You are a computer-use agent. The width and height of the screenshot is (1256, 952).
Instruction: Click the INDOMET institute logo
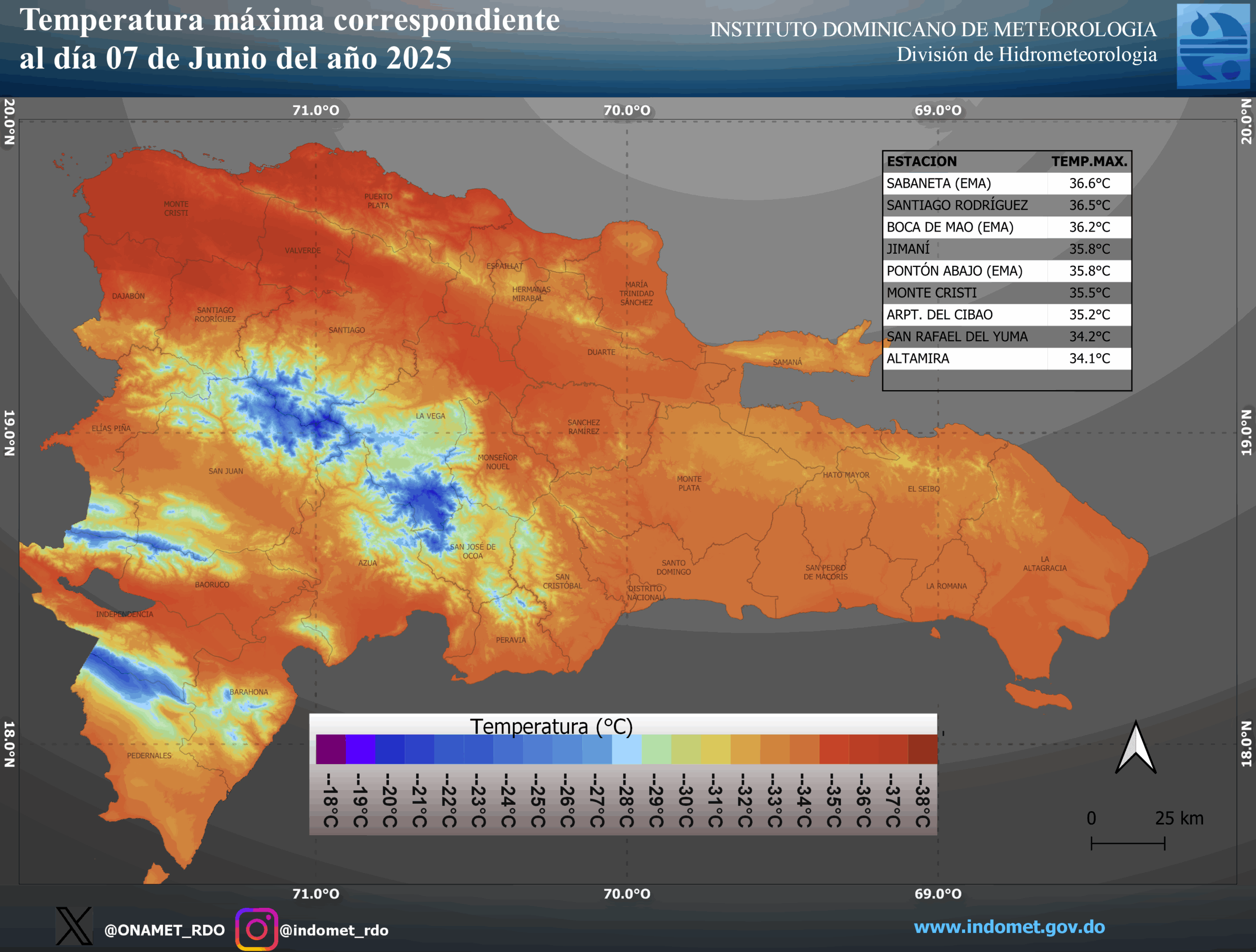pos(1212,46)
